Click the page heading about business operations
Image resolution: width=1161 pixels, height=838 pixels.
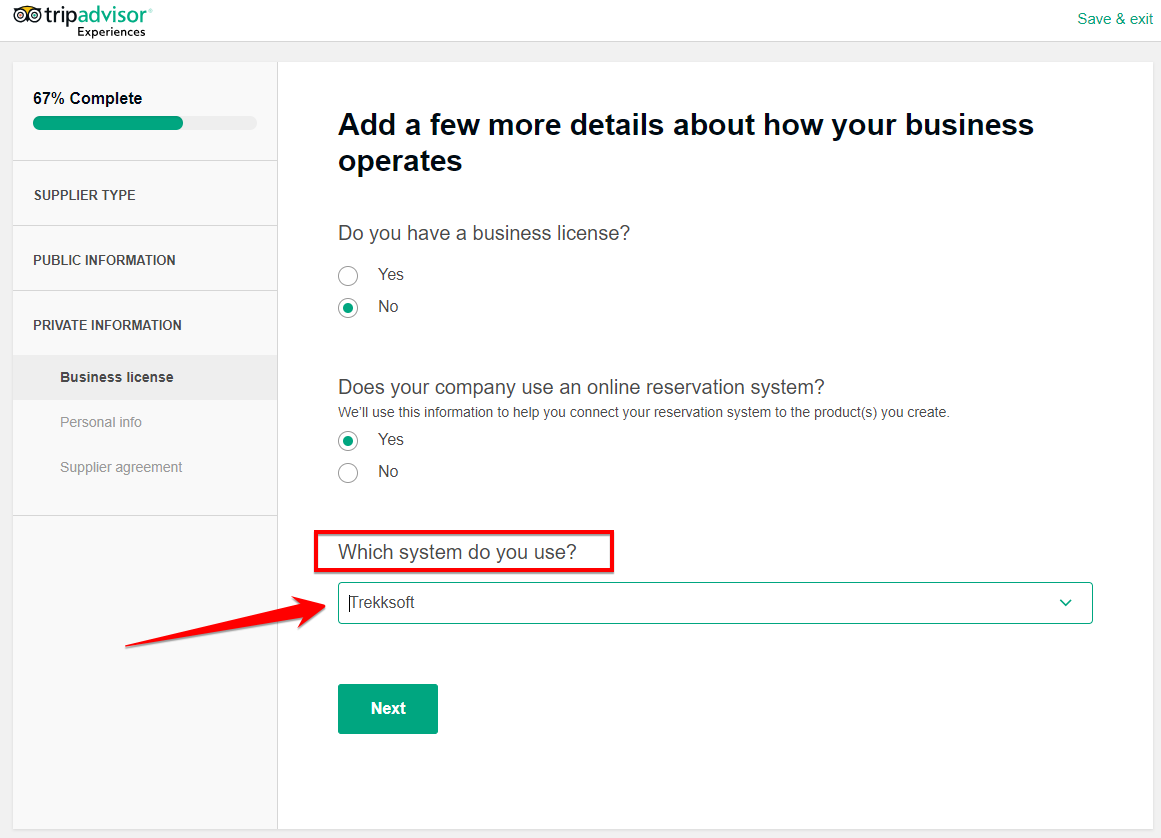(x=686, y=142)
